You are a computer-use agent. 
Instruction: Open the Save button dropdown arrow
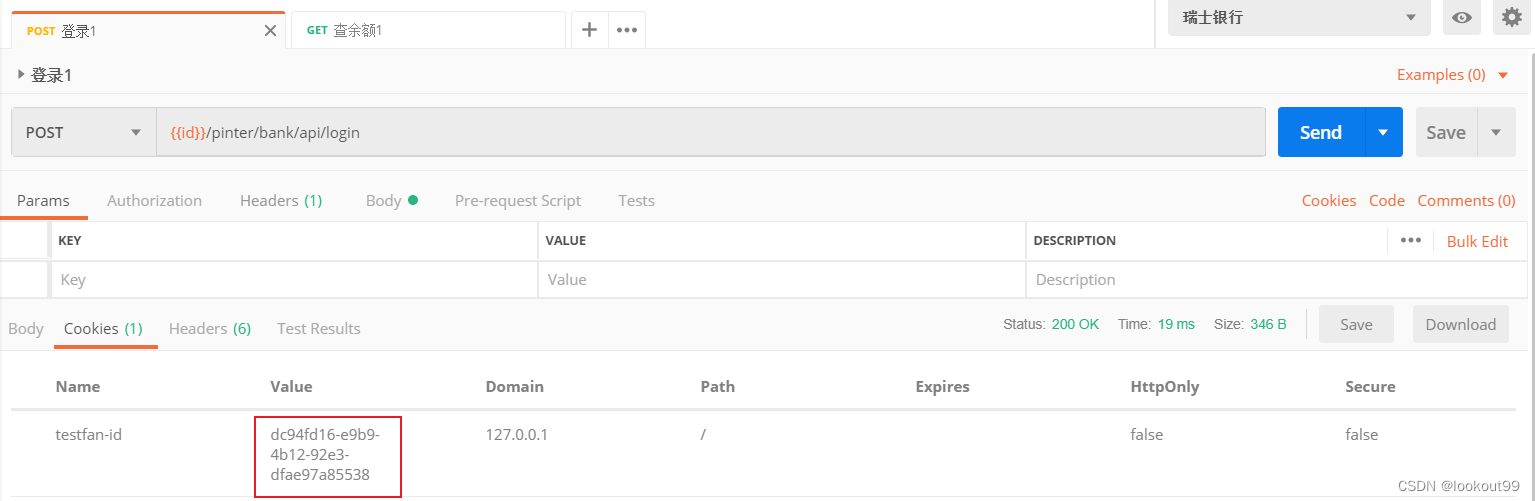(x=1496, y=133)
